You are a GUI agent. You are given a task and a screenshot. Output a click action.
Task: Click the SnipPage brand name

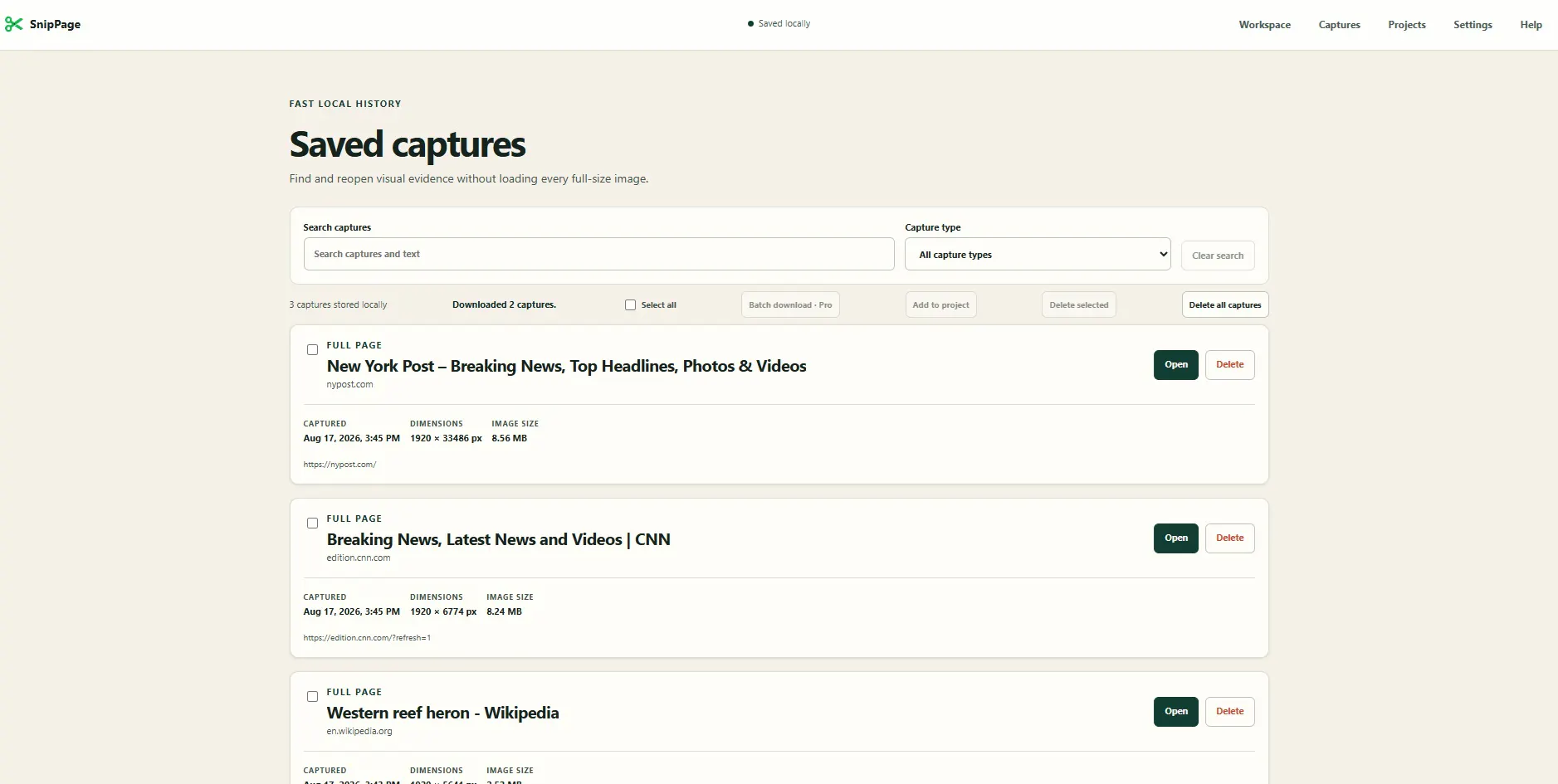[55, 25]
